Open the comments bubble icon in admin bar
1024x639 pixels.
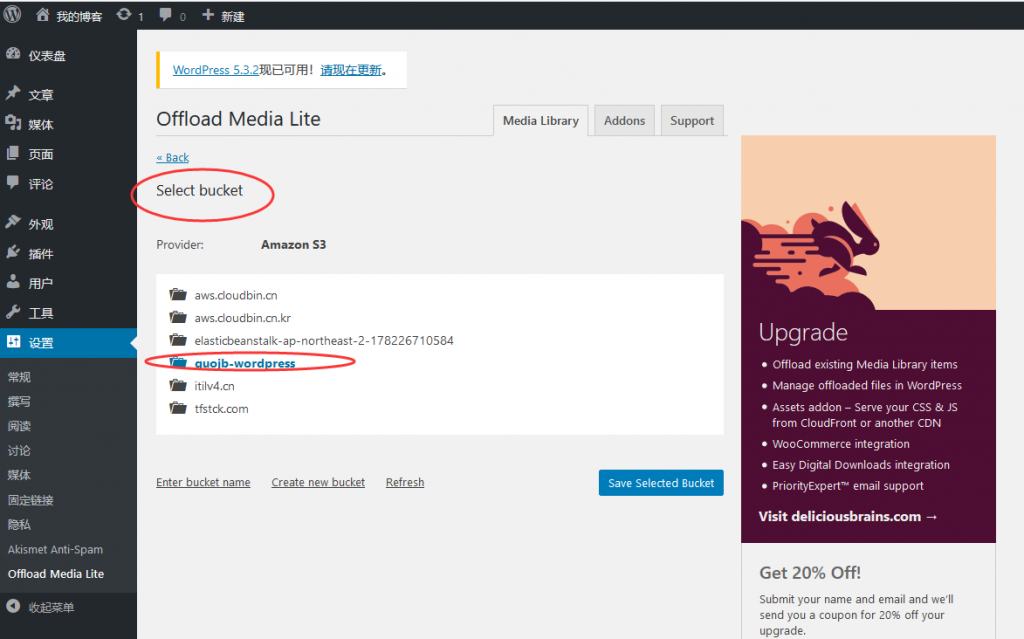(165, 14)
